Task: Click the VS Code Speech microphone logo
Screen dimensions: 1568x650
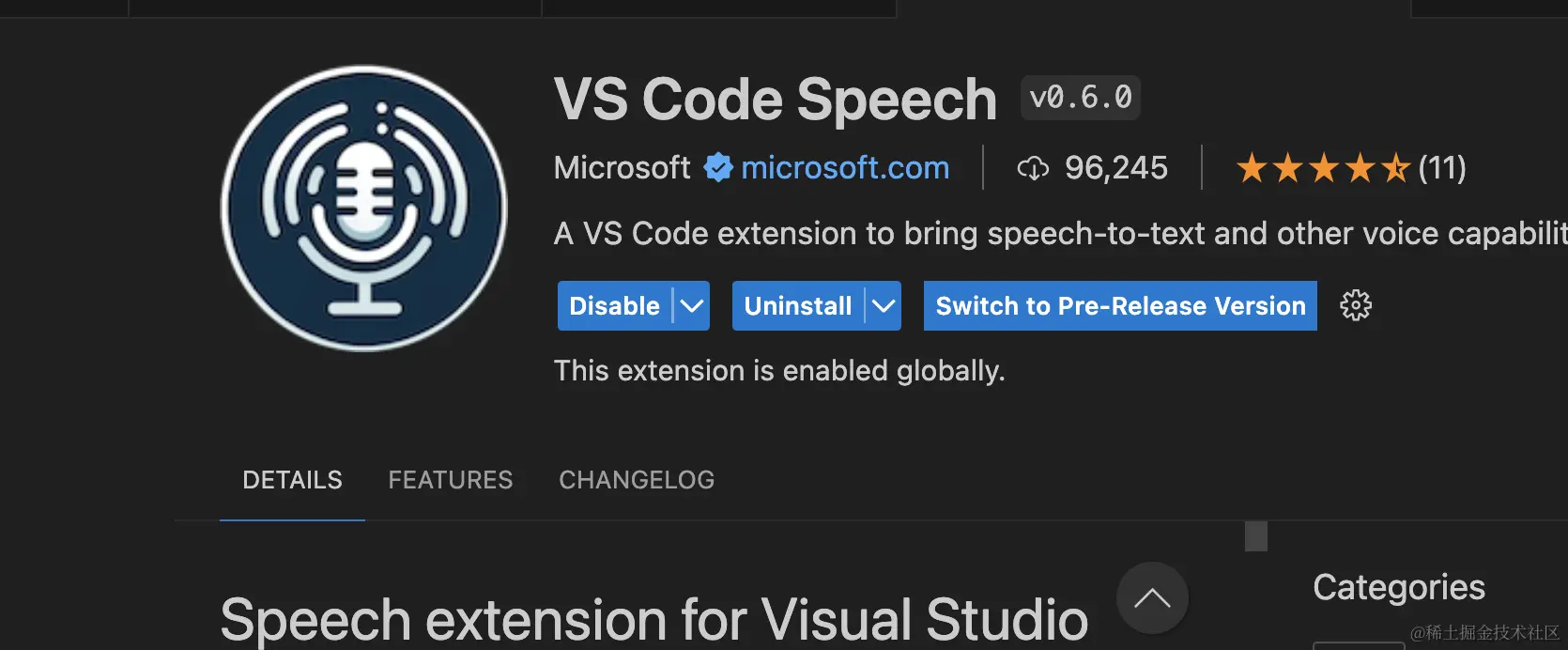Action: click(364, 209)
